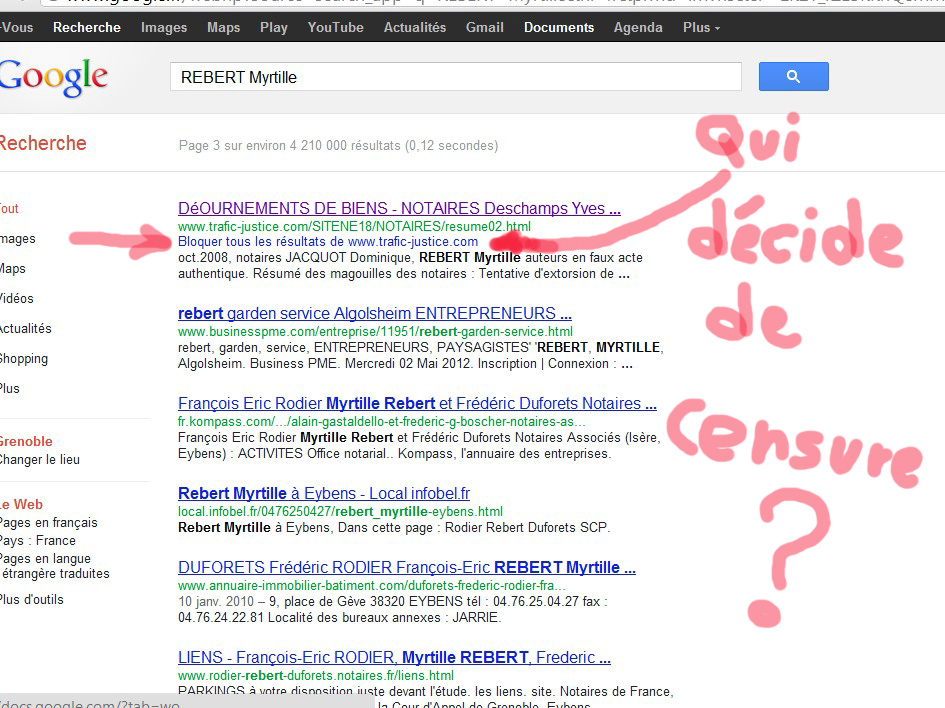Expand the Plus option under Shopping
This screenshot has height=708, width=945.
pyautogui.click(x=10, y=388)
